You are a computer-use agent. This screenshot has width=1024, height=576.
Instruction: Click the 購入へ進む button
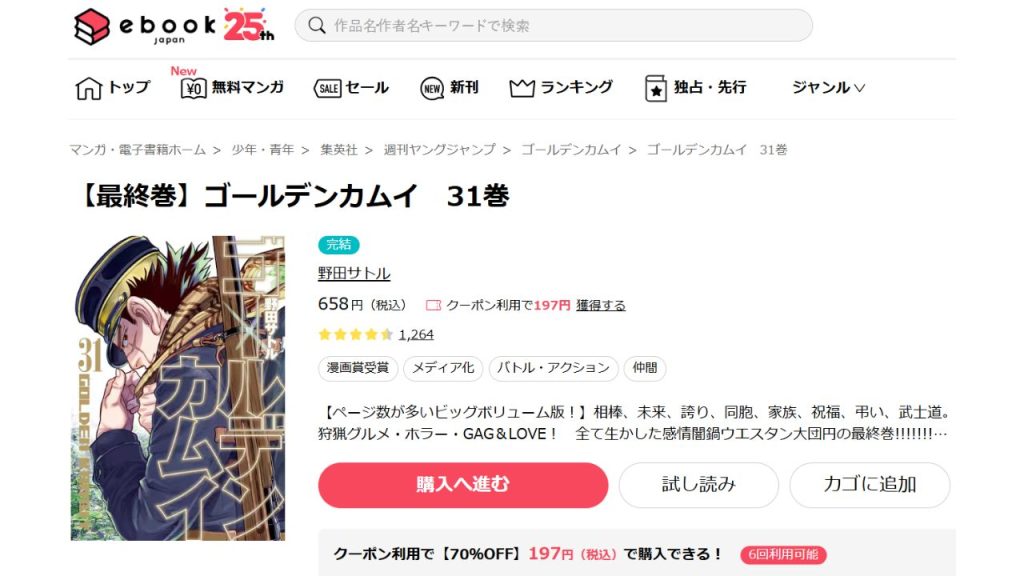pyautogui.click(x=463, y=485)
